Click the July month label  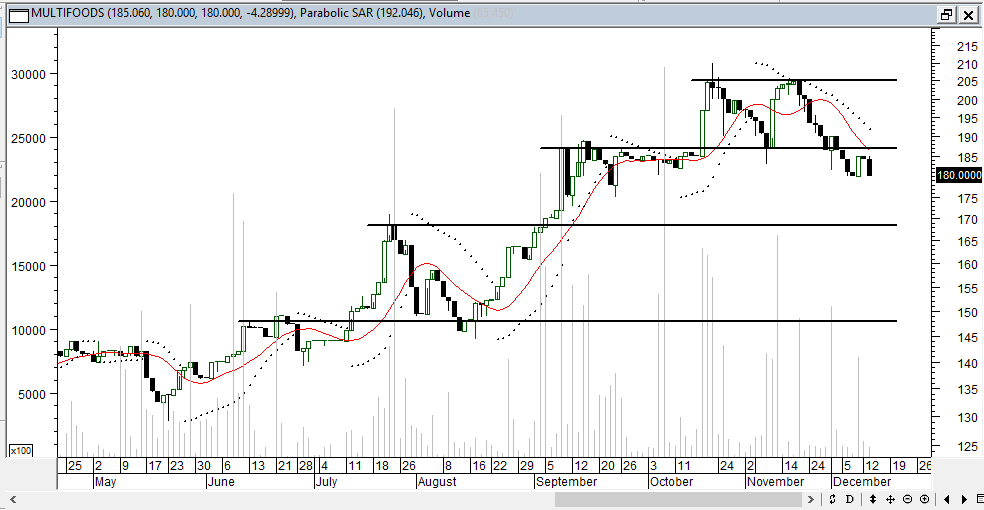point(326,482)
